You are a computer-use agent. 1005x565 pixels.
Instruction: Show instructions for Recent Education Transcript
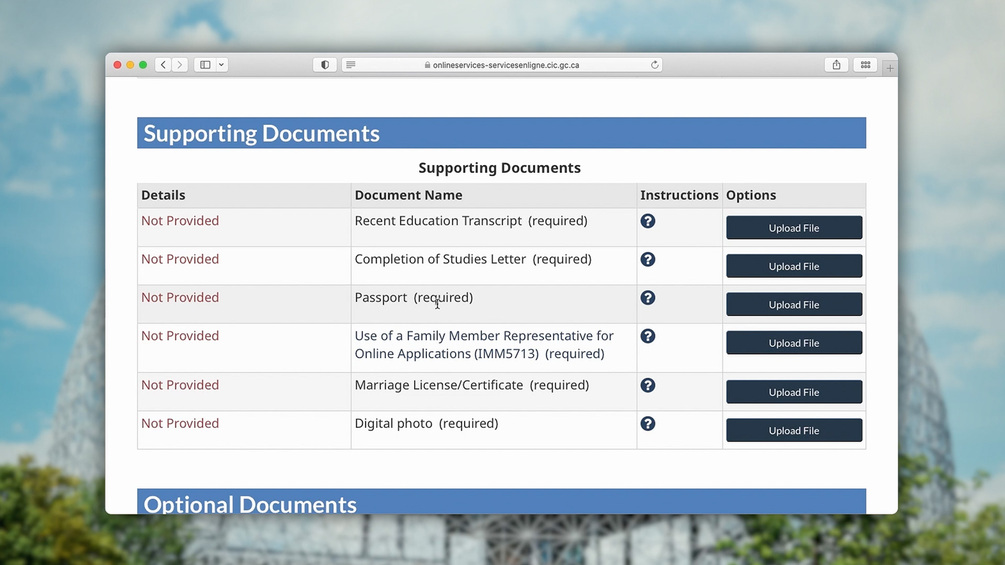[647, 221]
